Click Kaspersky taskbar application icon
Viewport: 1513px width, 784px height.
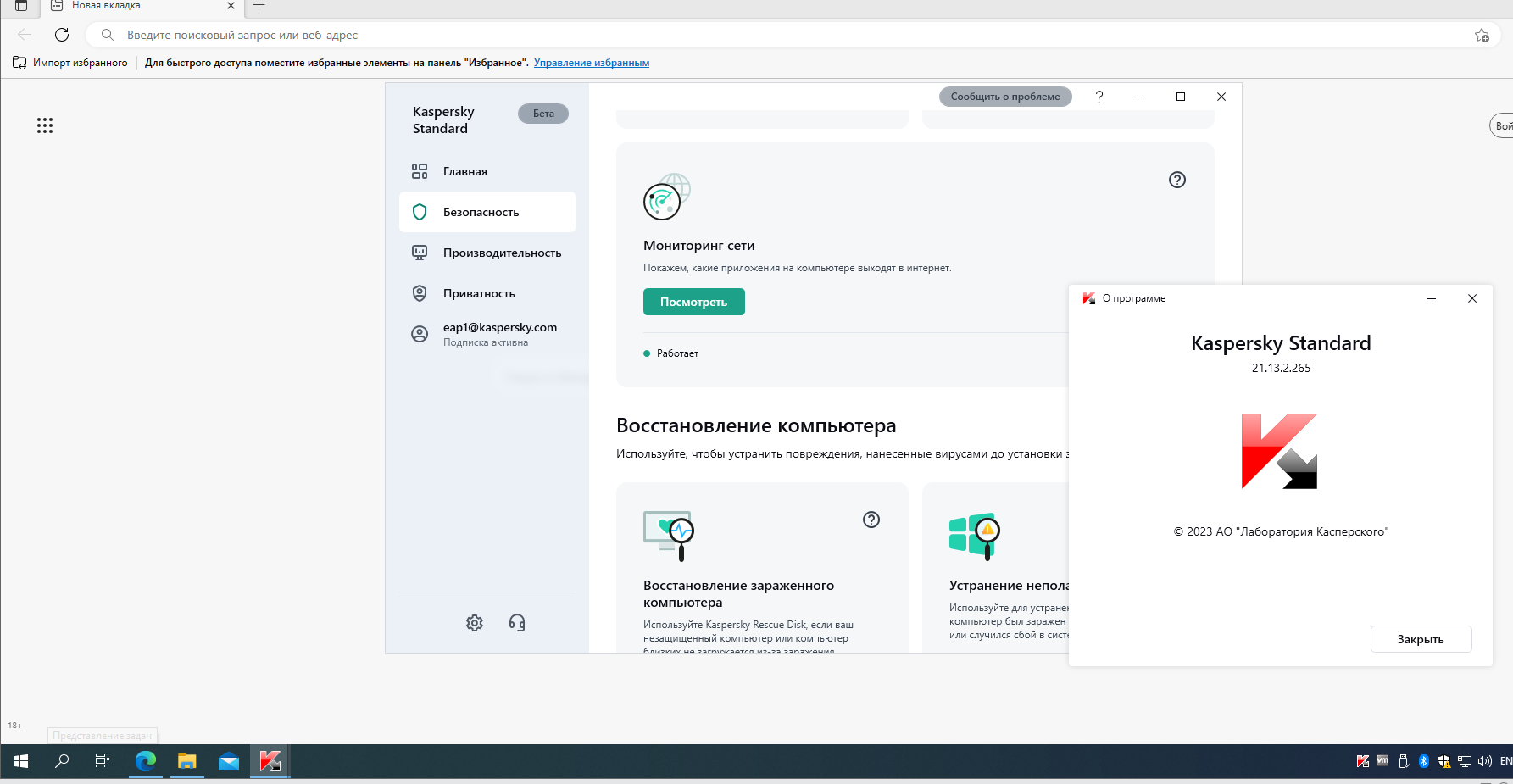270,761
